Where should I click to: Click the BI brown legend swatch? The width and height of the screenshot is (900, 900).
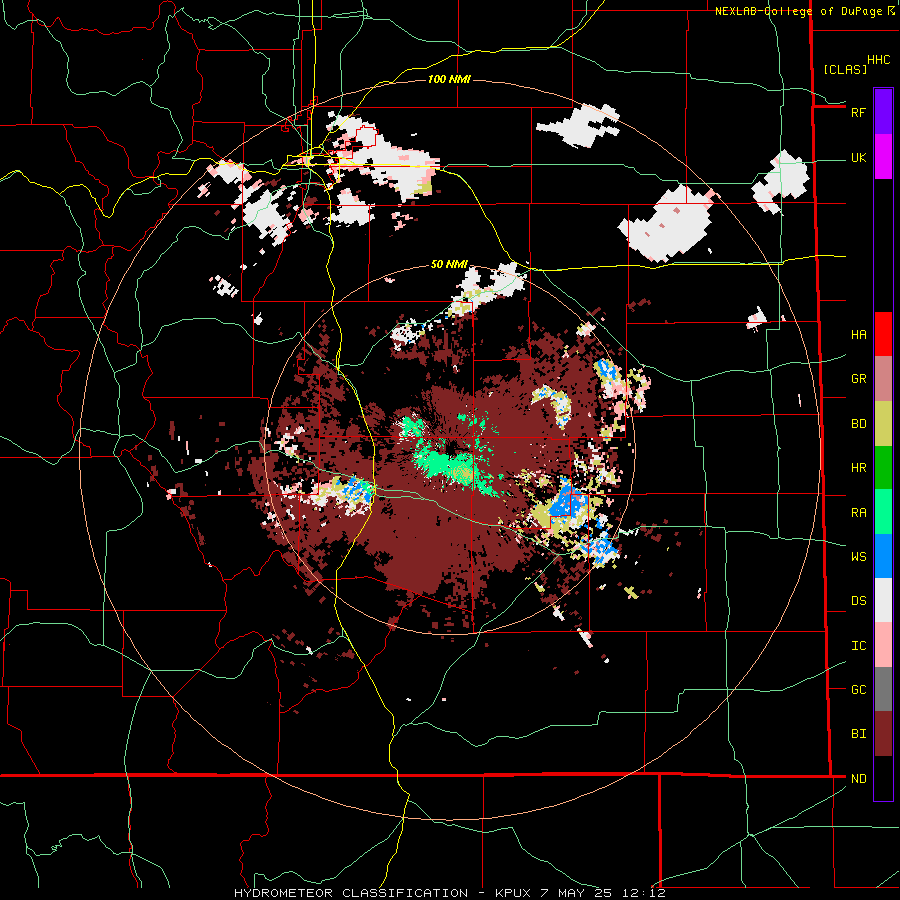[883, 734]
